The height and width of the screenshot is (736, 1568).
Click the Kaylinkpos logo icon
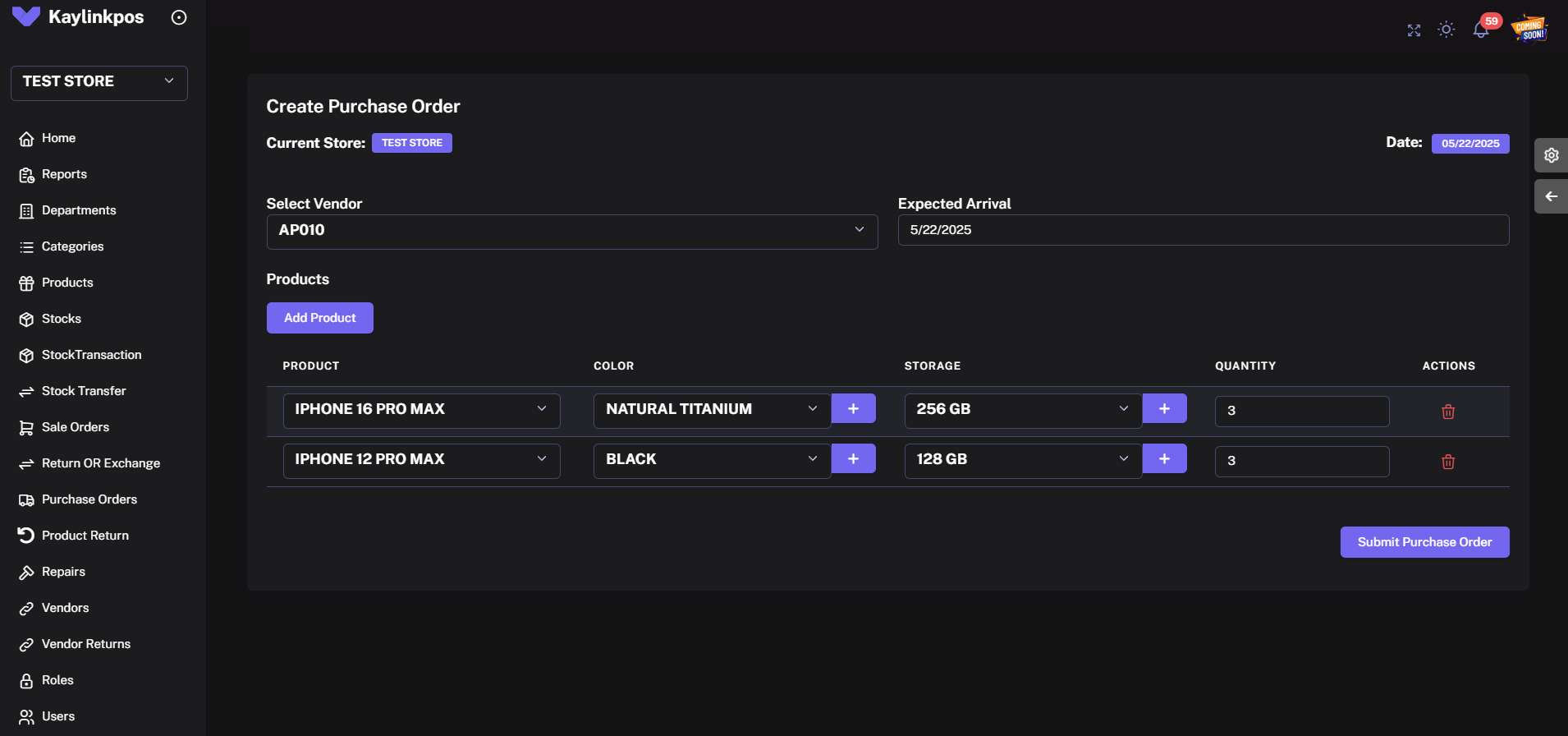pos(26,16)
